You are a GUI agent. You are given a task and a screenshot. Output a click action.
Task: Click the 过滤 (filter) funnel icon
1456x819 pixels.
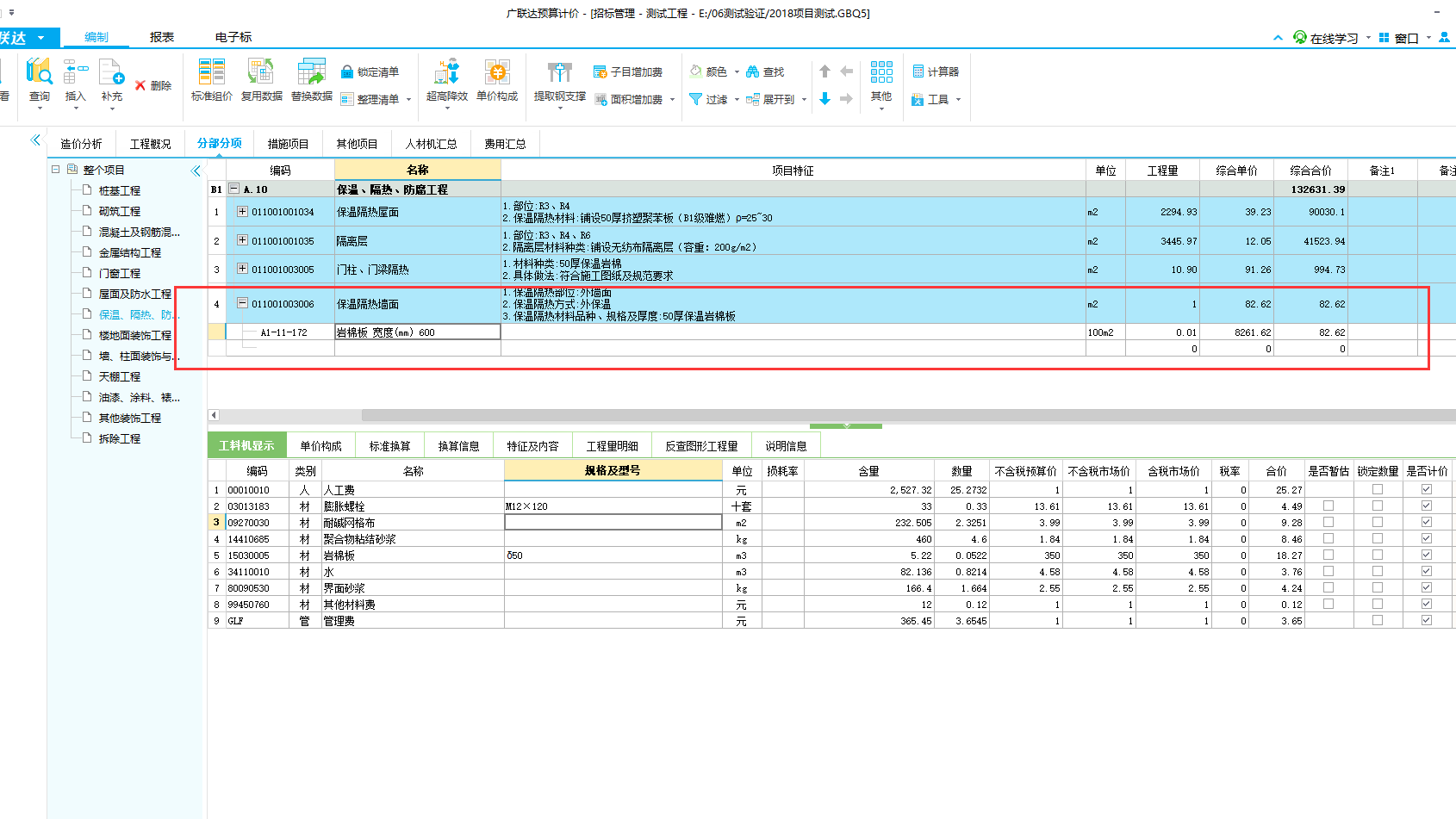696,99
